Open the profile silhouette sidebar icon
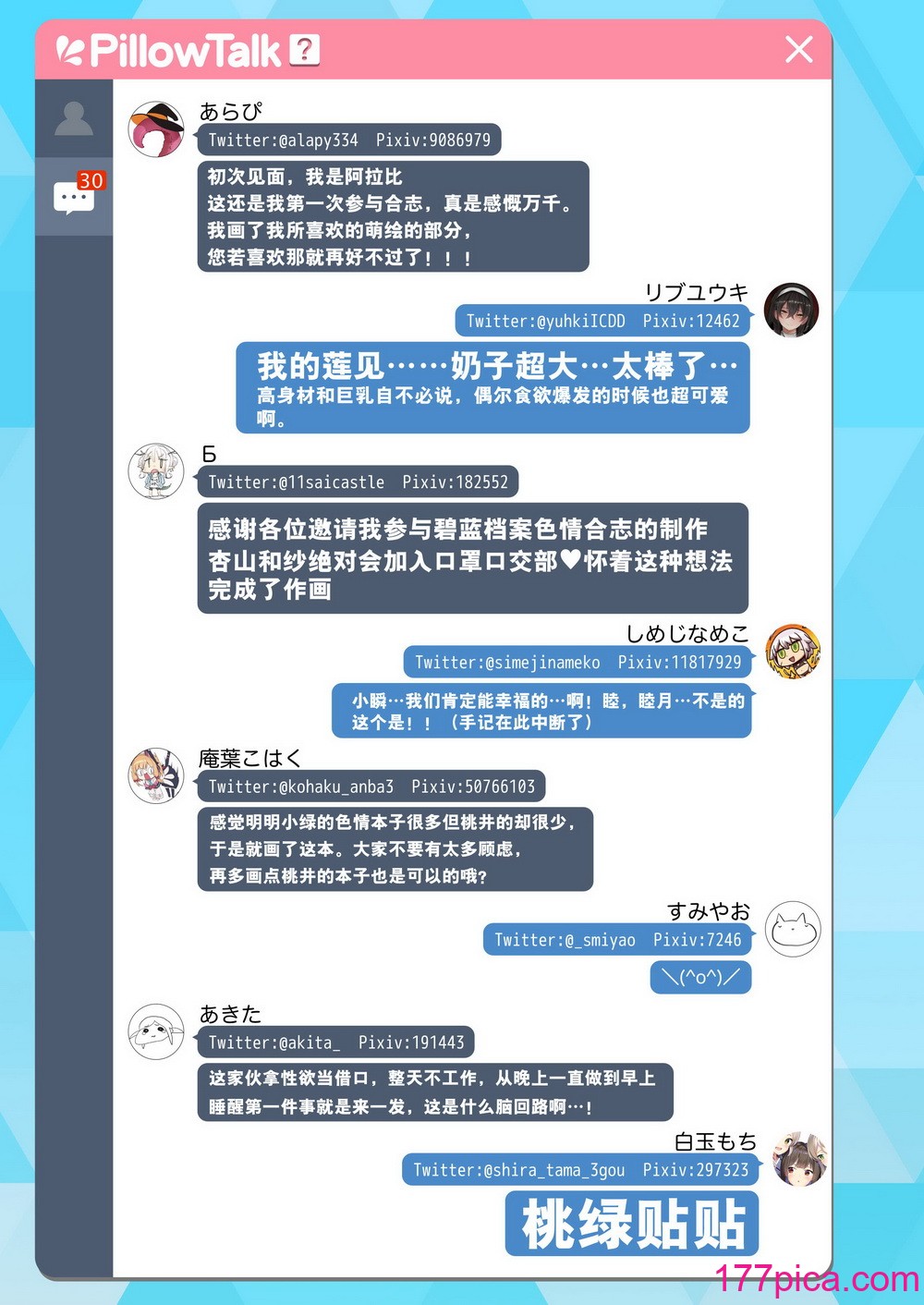The width and height of the screenshot is (924, 1305). tap(74, 118)
